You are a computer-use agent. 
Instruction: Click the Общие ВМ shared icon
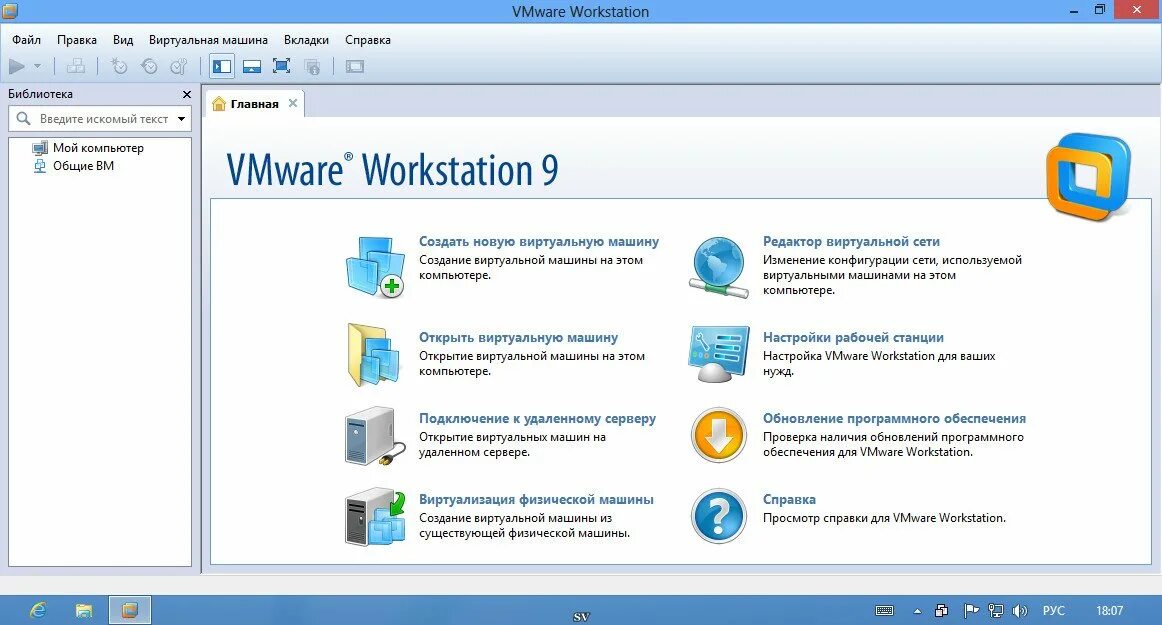(x=40, y=166)
